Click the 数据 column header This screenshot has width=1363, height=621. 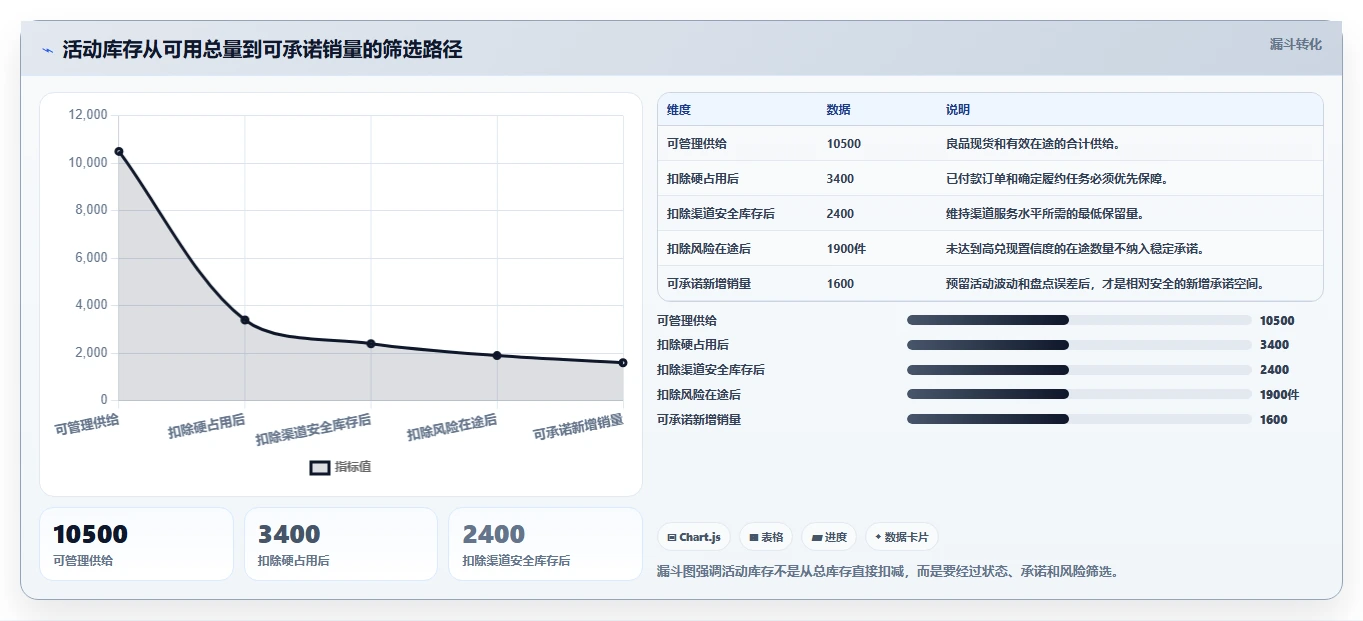point(839,110)
